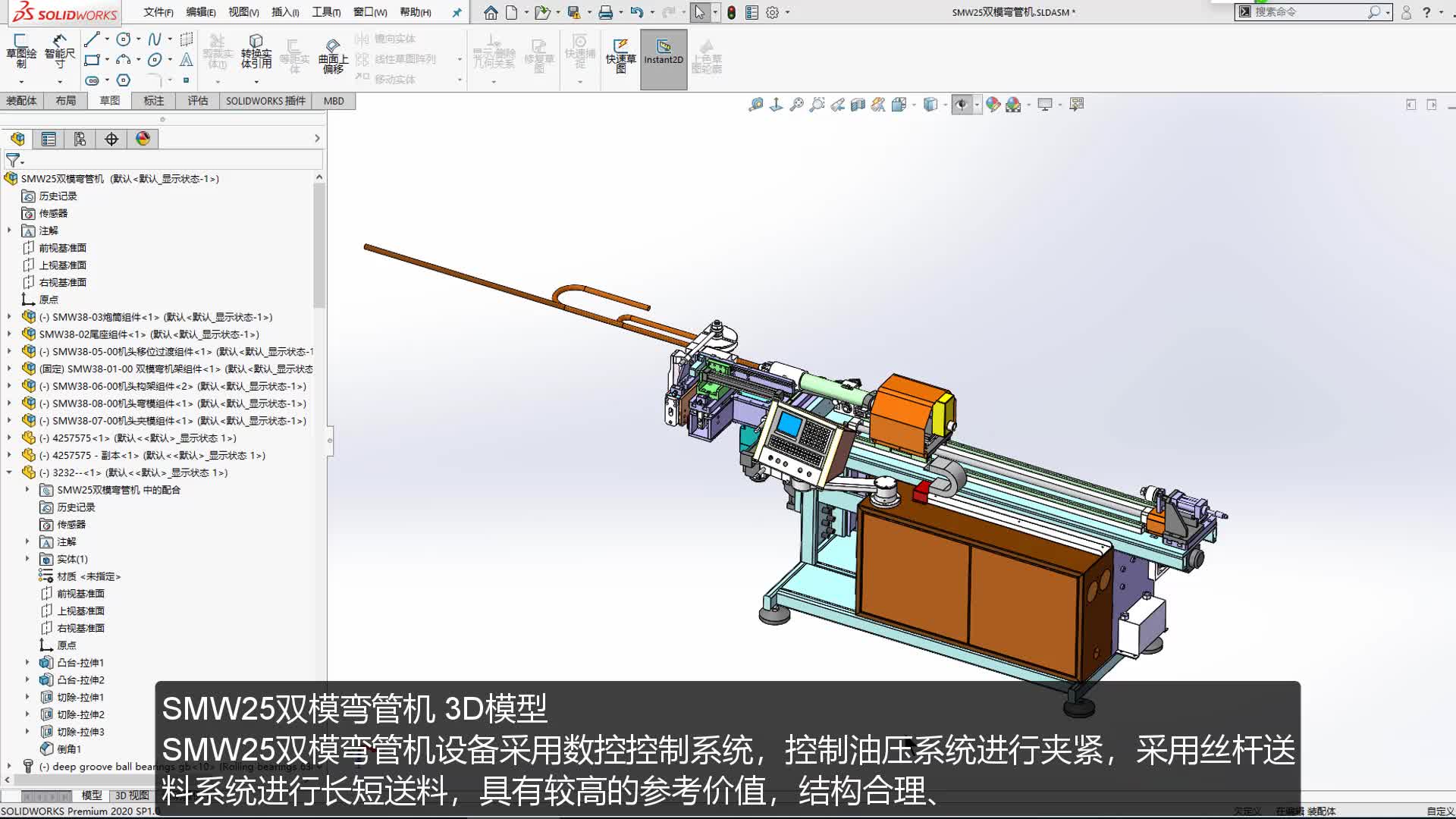
Task: Open the 工具(T) menu
Action: click(325, 12)
